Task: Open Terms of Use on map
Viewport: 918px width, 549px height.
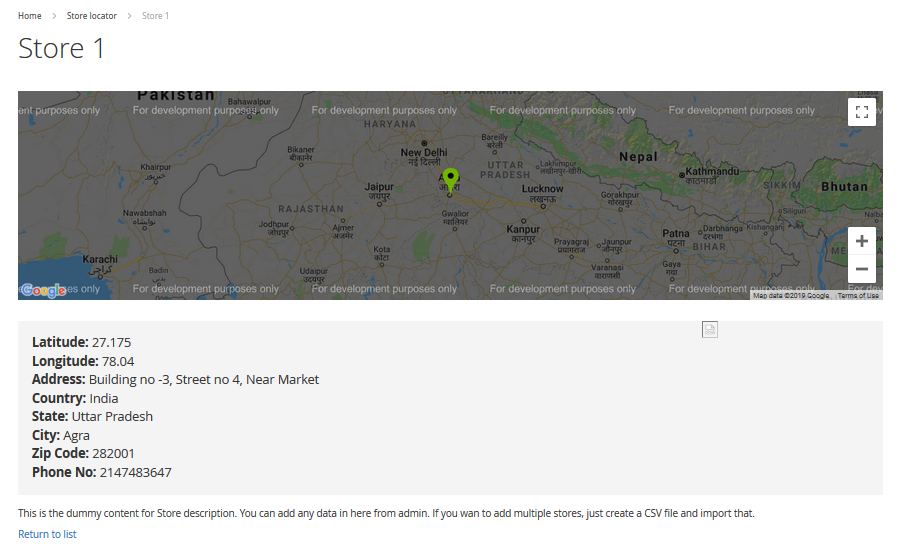Action: click(858, 296)
